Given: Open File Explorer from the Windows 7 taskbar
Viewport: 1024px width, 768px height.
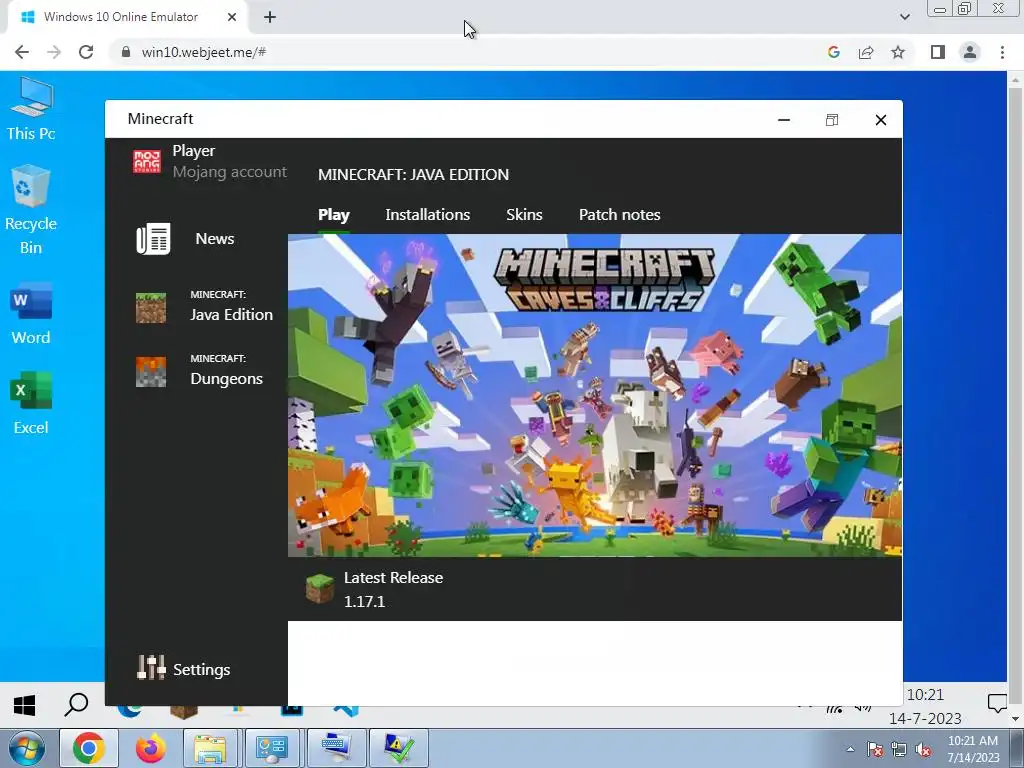Looking at the screenshot, I should (210, 748).
